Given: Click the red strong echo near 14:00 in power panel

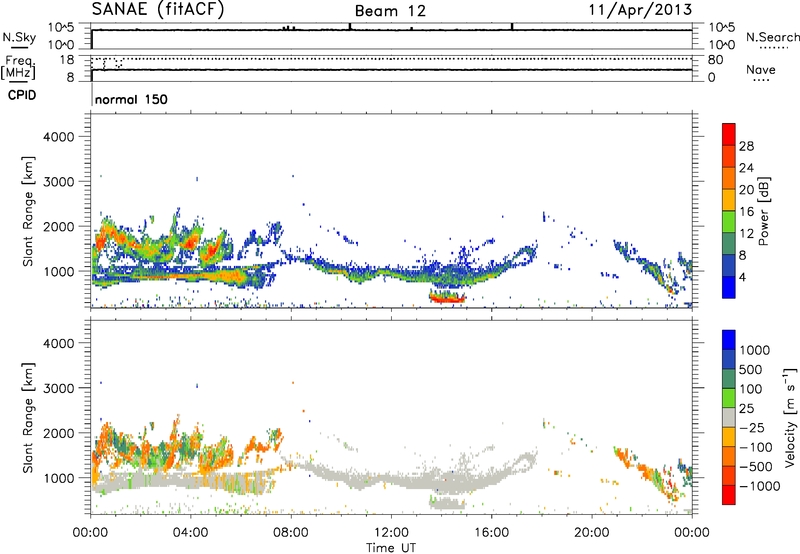Looking at the screenshot, I should click(447, 299).
